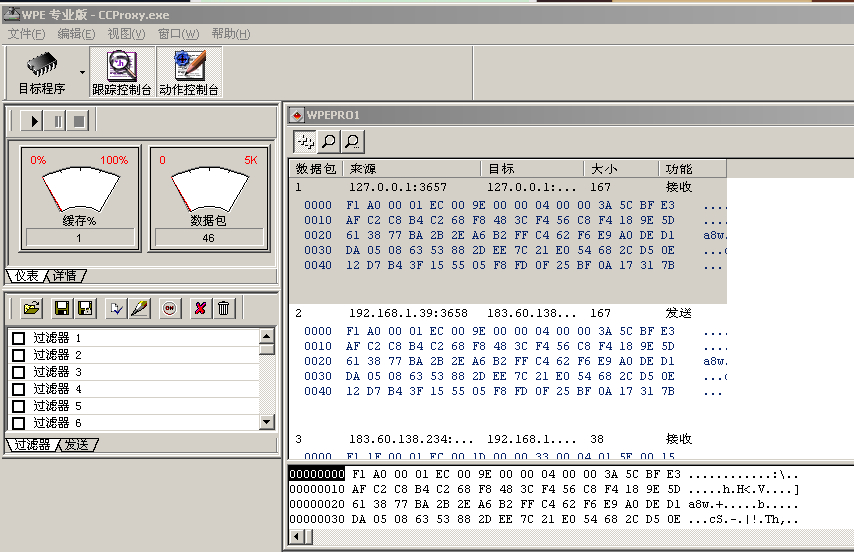The height and width of the screenshot is (552, 854).
Task: Enable the 过滤器 6 checkbox
Action: 19,422
